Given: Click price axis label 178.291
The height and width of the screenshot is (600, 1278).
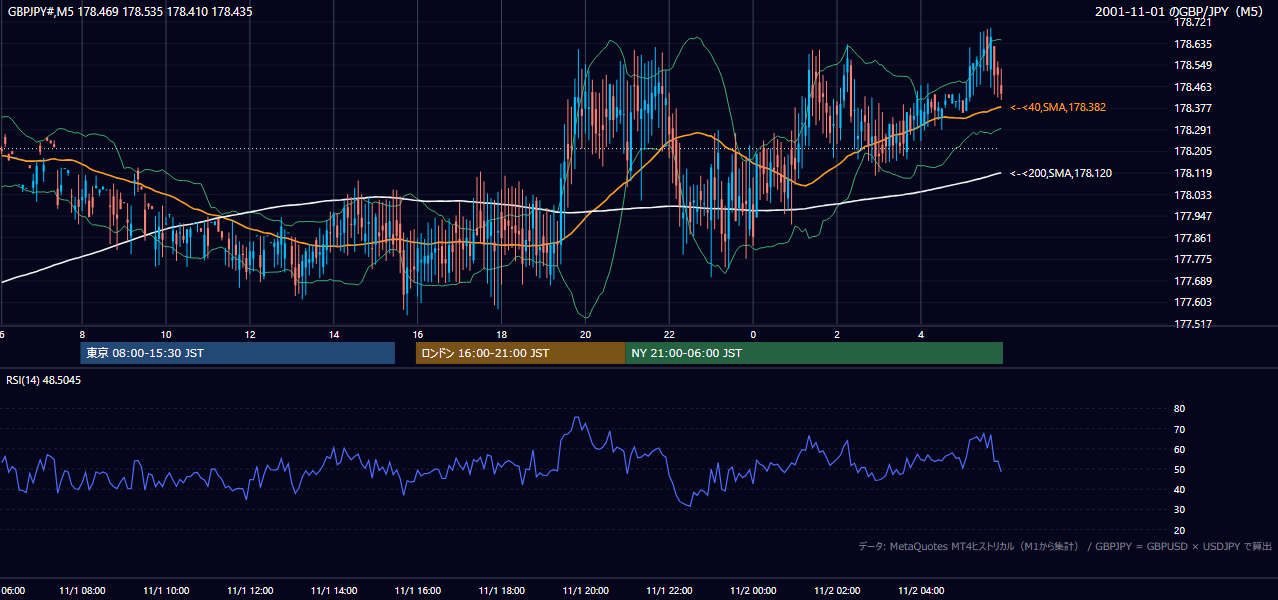Looking at the screenshot, I should (1193, 130).
